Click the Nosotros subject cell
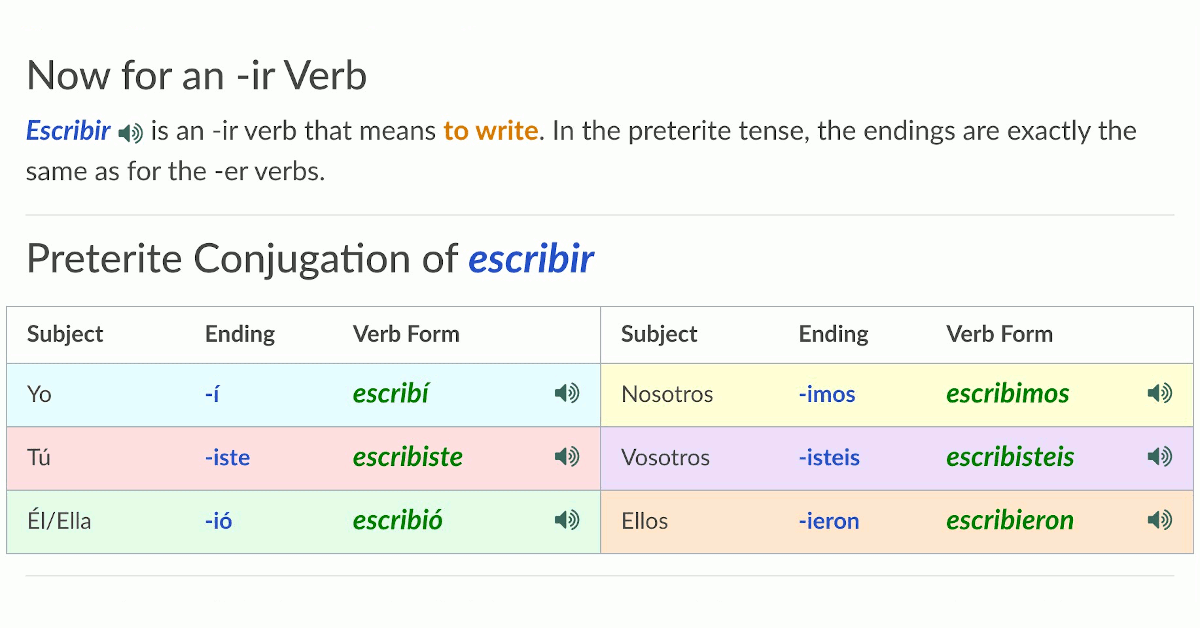1200x628 pixels. pos(665,394)
